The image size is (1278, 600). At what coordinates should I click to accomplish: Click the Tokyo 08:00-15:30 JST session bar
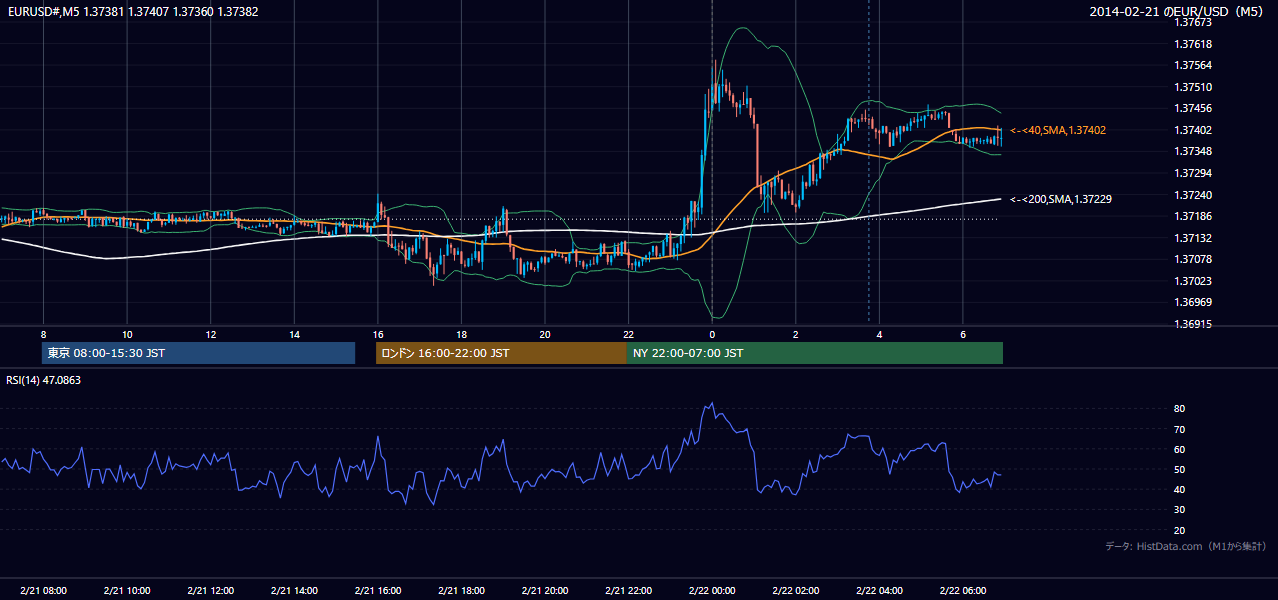click(x=198, y=353)
